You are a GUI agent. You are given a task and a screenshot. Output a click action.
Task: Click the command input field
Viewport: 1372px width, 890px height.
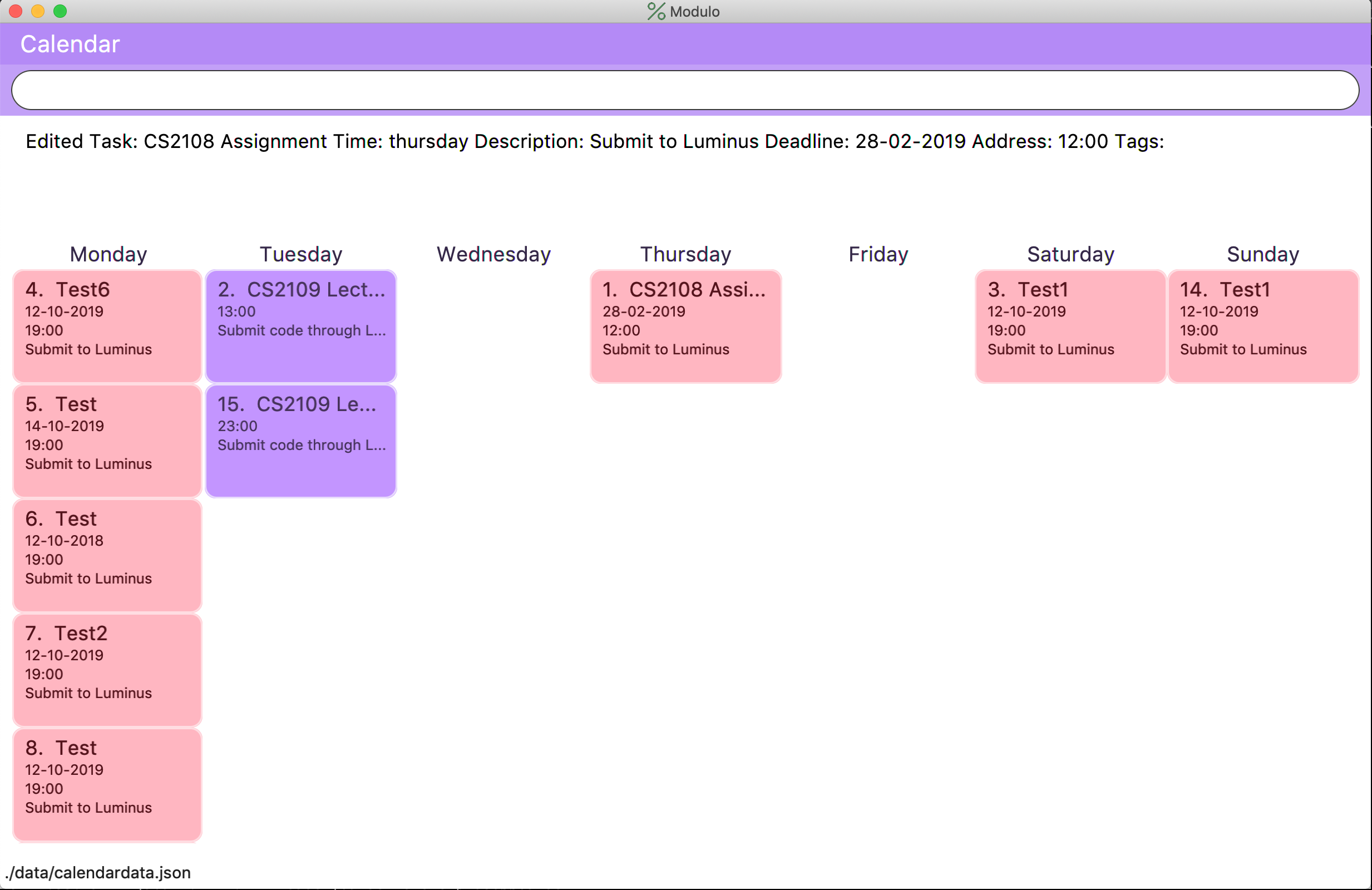tap(685, 90)
